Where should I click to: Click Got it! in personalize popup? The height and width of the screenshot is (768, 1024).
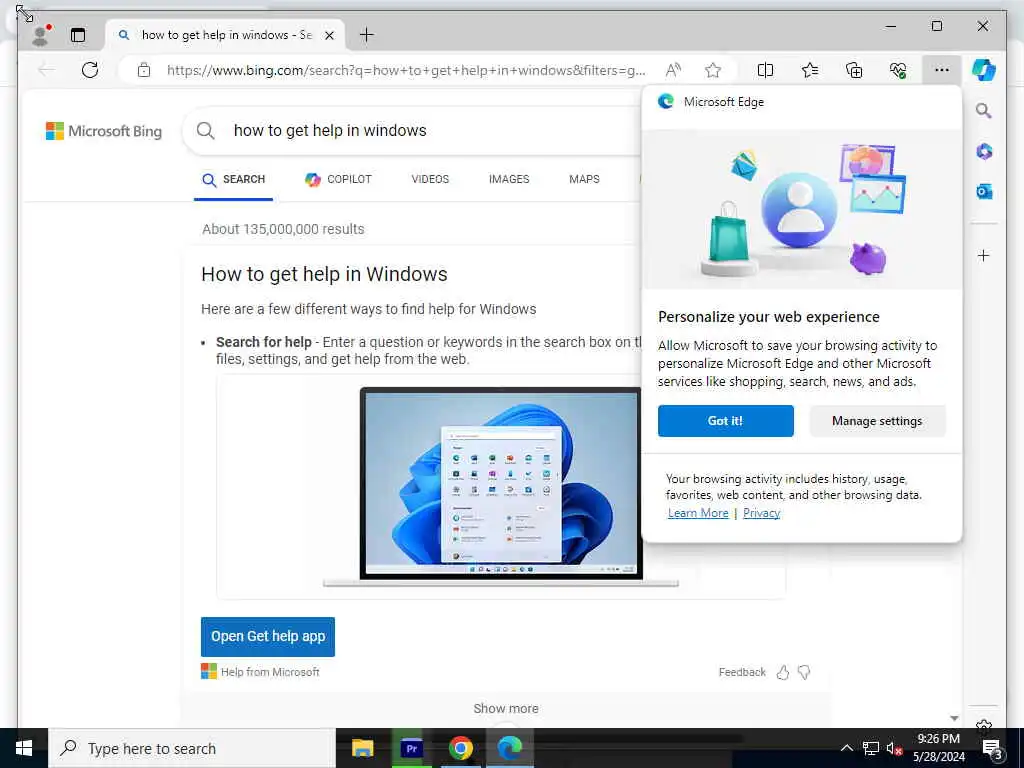(726, 421)
